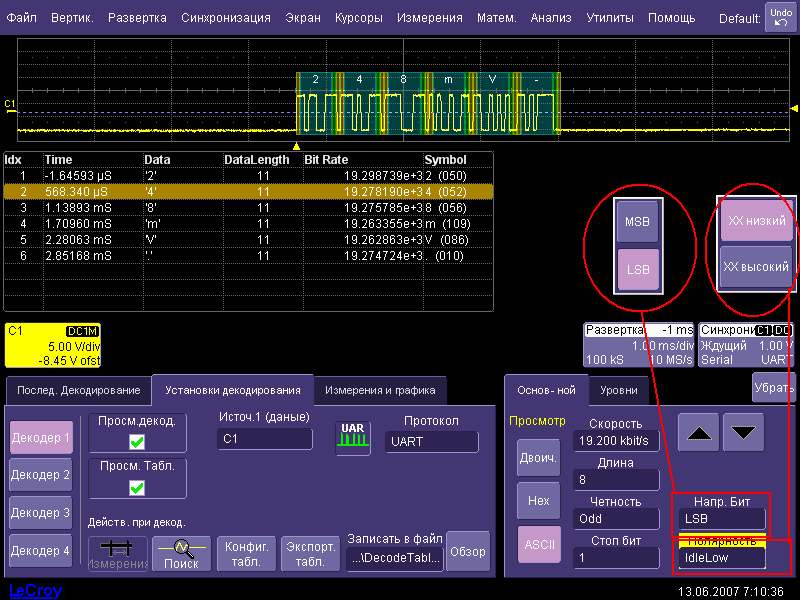This screenshot has height=600, width=800.
Task: Click the Скорость 19.200 kbit/s field
Action: click(616, 441)
